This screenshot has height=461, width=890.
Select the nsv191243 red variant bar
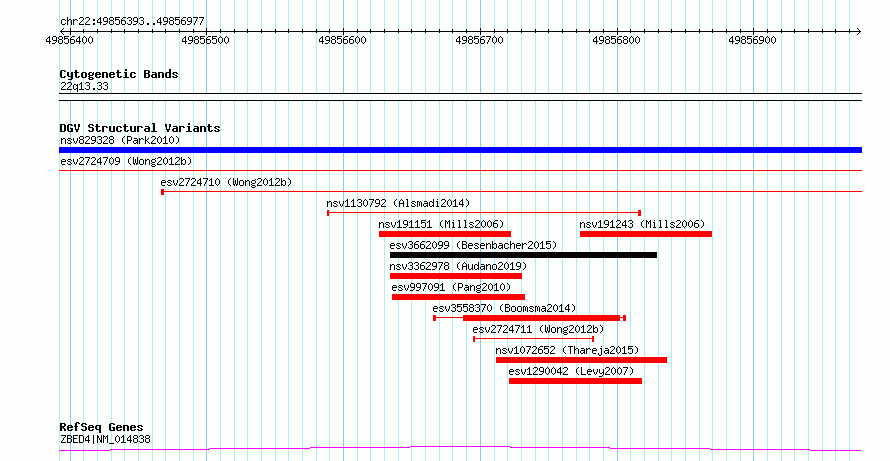tap(646, 234)
